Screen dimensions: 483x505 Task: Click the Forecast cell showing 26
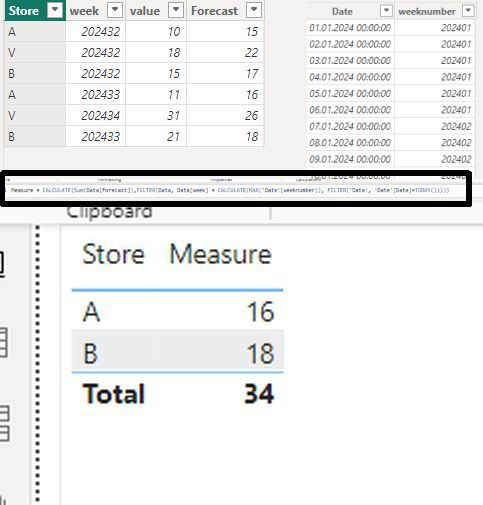pos(225,116)
